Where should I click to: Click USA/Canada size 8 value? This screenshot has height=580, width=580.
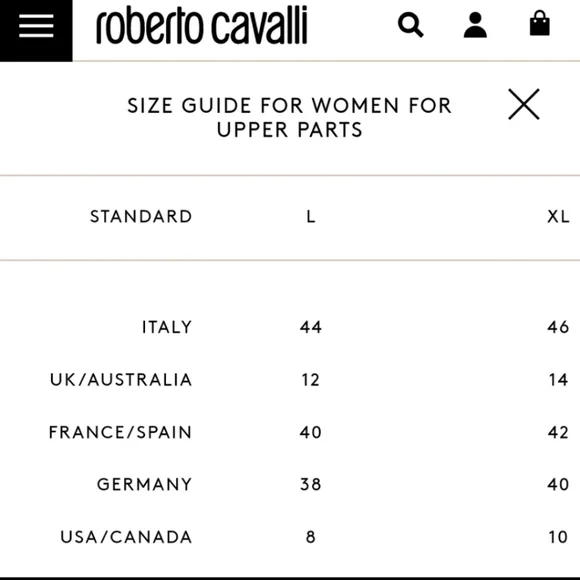click(311, 537)
